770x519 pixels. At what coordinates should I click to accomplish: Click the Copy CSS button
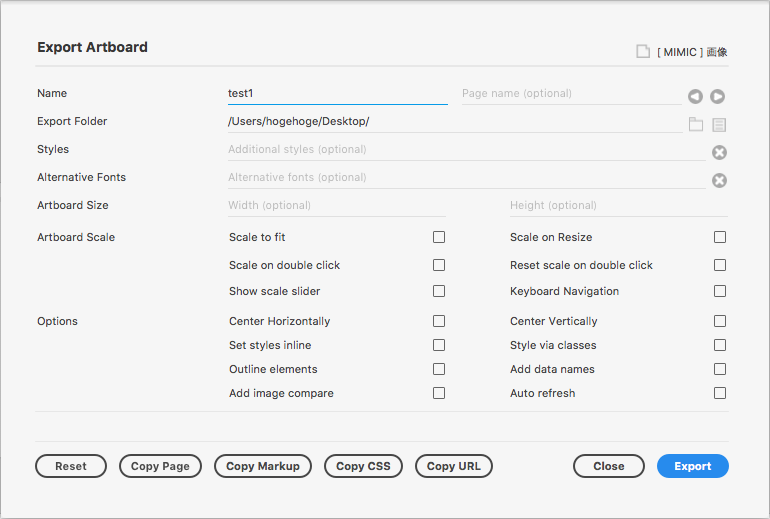coord(363,466)
